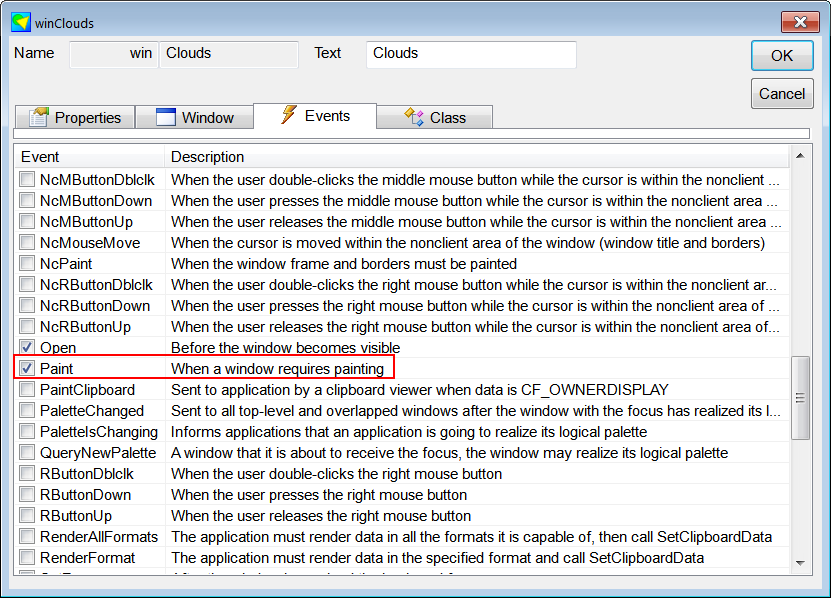Tick the NcRButtonUp event checkbox

(27, 326)
